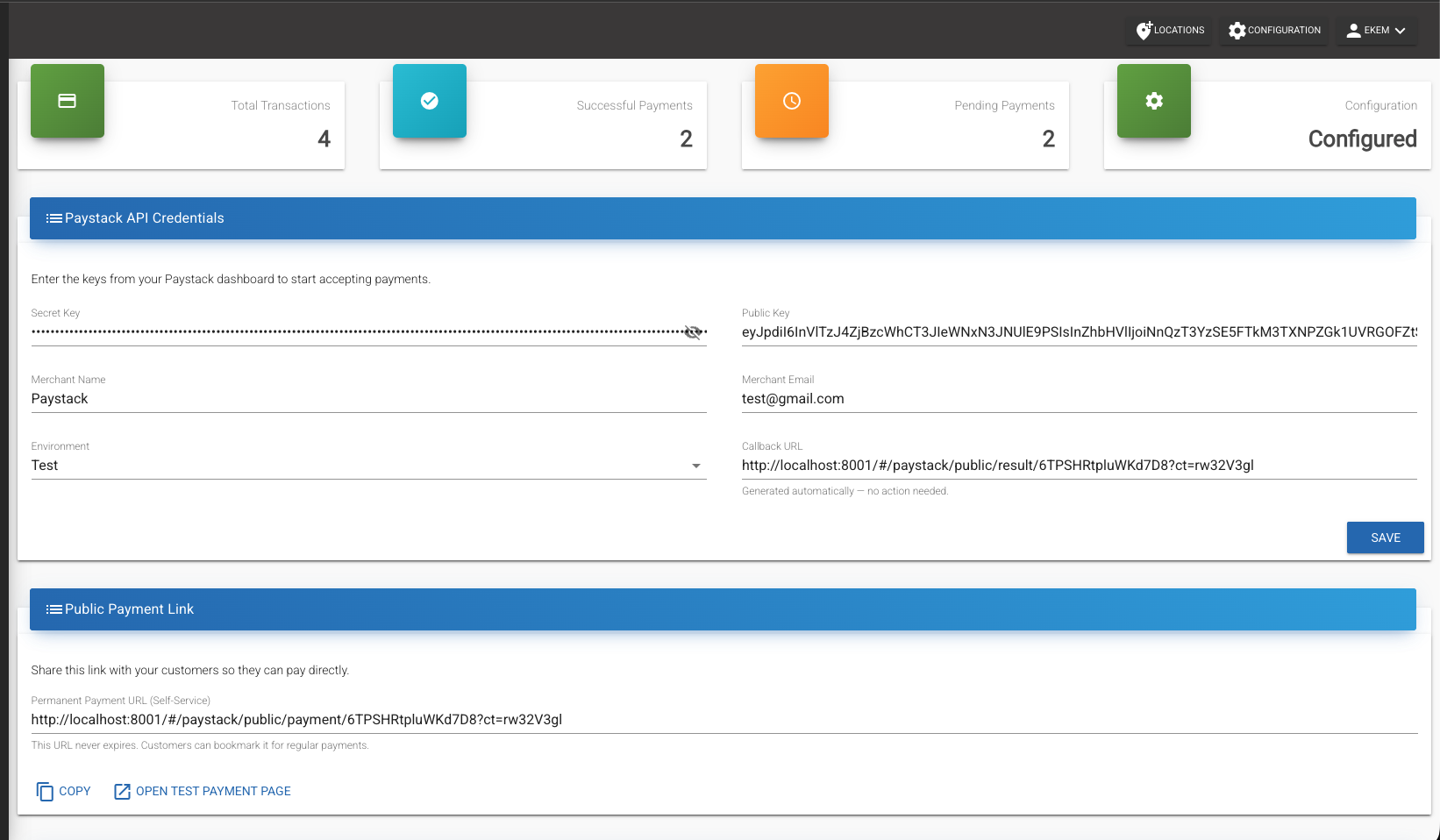This screenshot has height=840, width=1440.
Task: Click the 'Configured' status text
Action: pos(1363,139)
